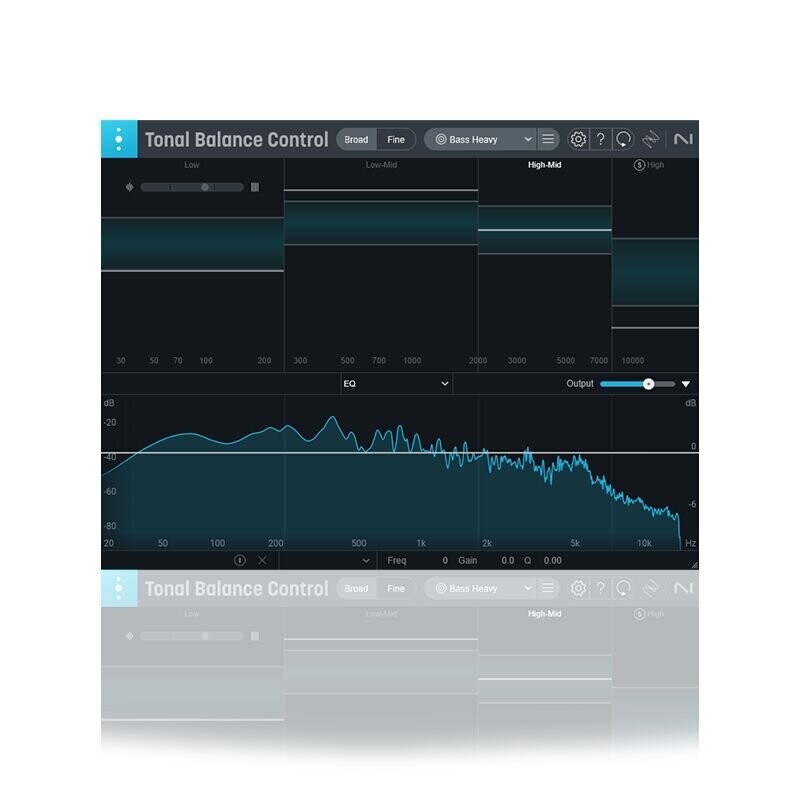Toggle the EQ band power icon
This screenshot has width=800, height=800.
coord(239,560)
